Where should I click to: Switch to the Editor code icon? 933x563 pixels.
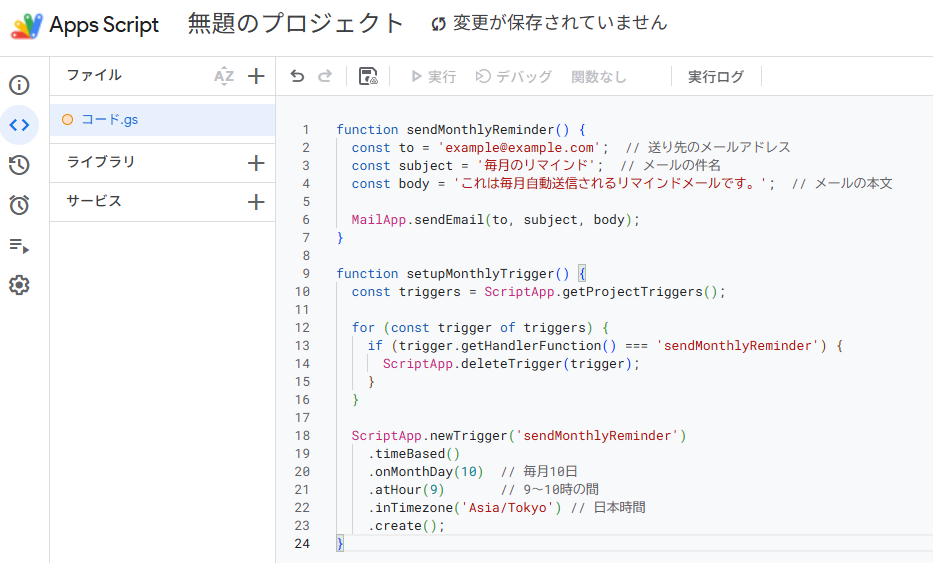[x=19, y=125]
